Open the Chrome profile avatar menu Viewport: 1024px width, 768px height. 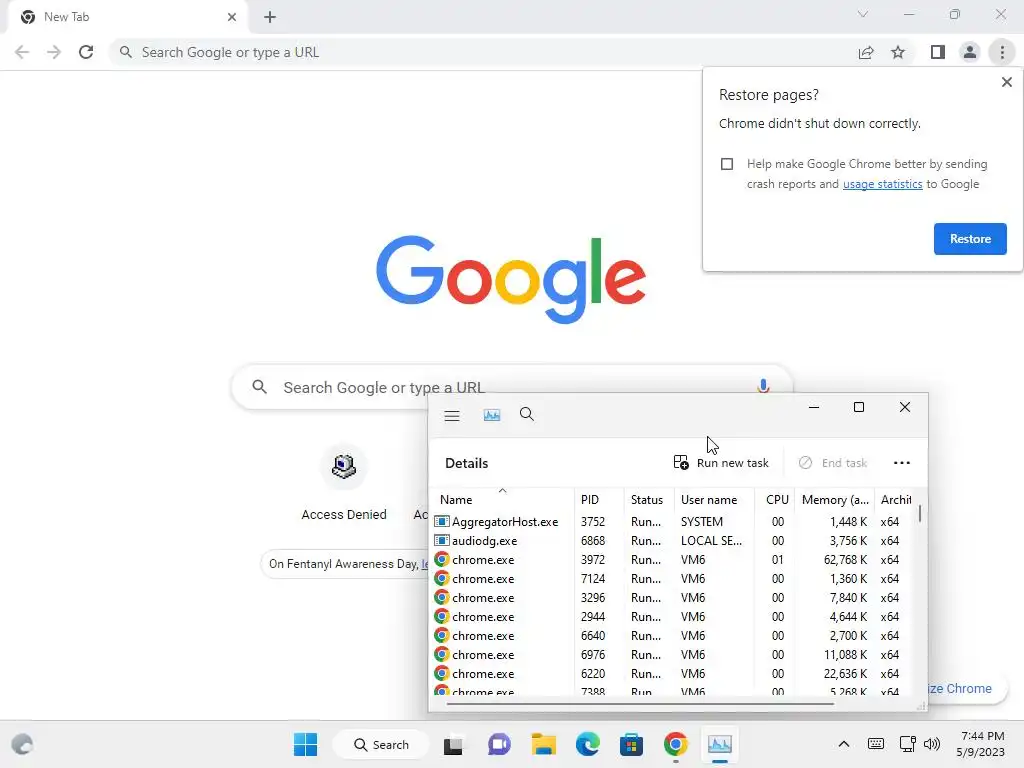coord(970,52)
